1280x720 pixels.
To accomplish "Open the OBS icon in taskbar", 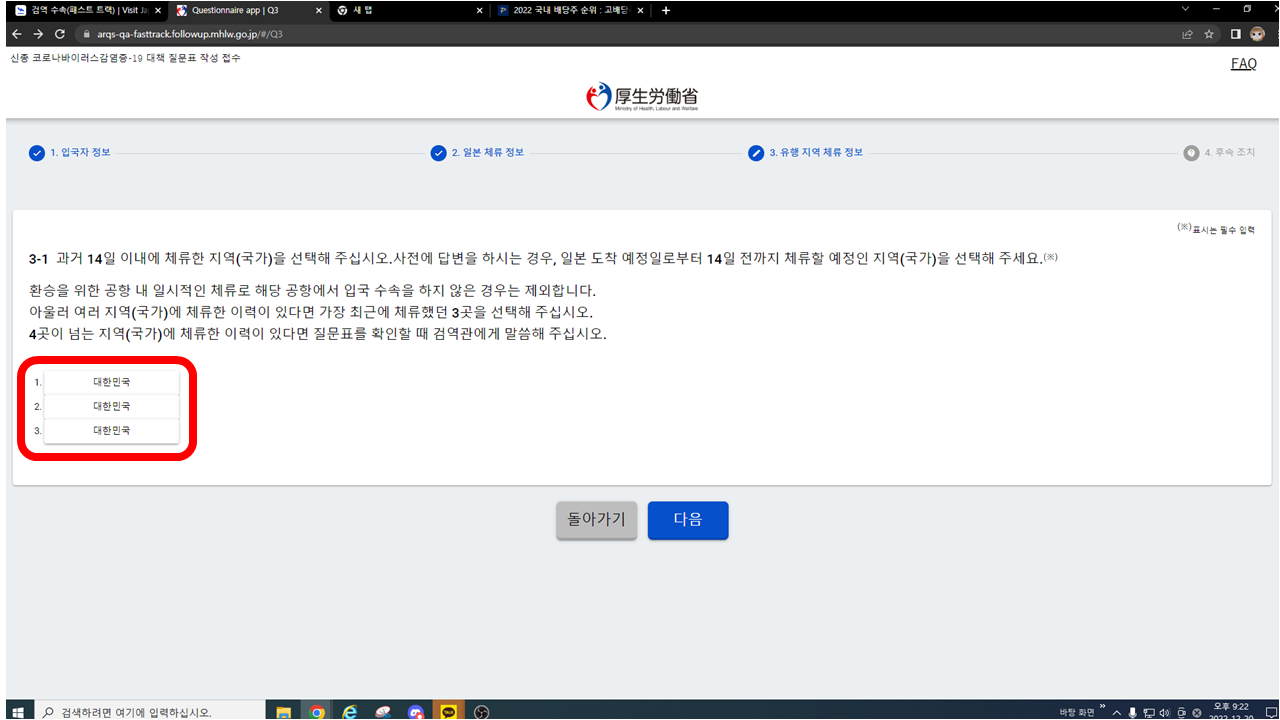I will point(482,712).
